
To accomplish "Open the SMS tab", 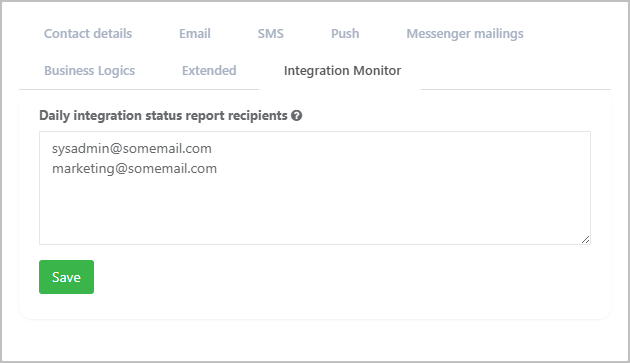I will coord(270,33).
